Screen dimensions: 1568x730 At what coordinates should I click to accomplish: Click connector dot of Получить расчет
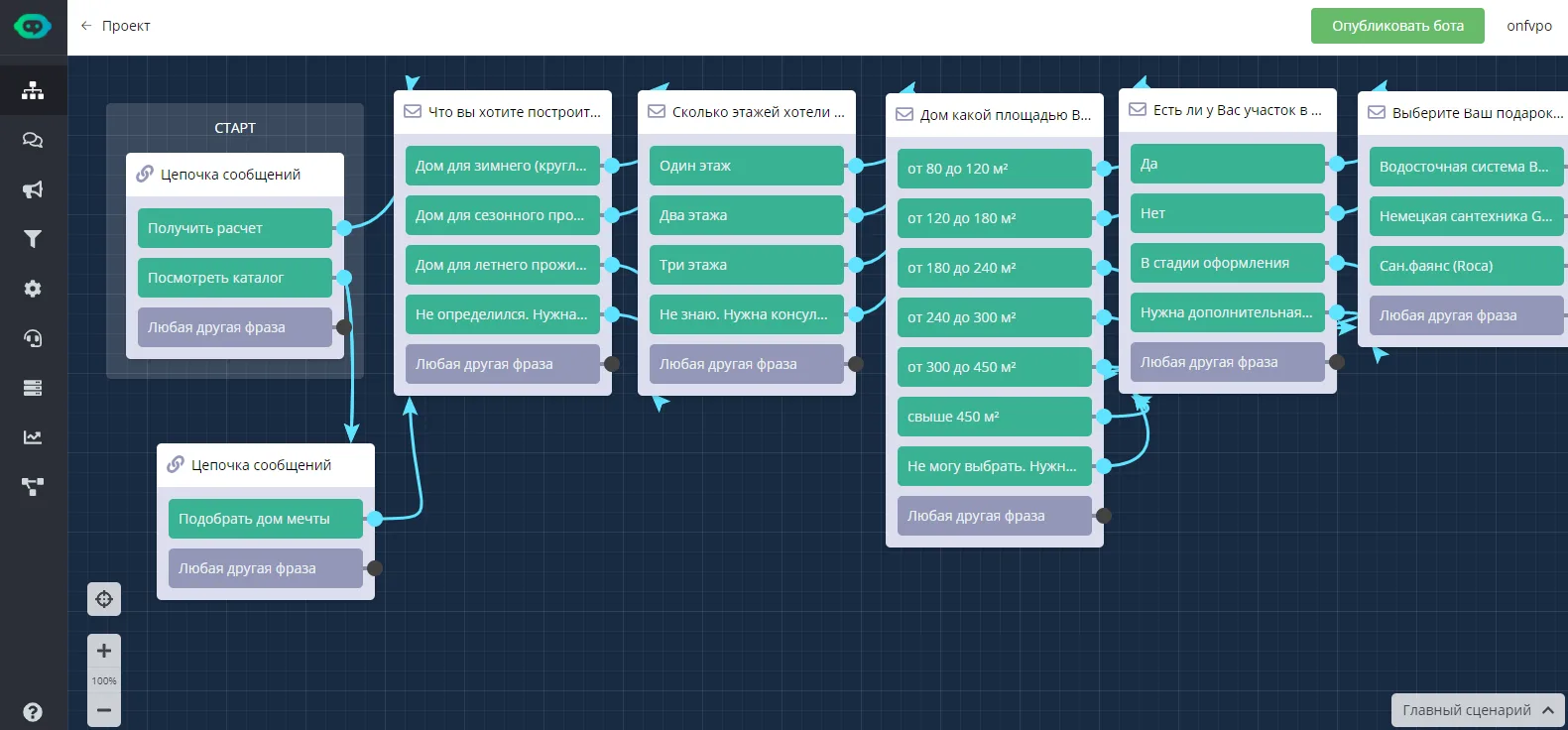coord(344,228)
